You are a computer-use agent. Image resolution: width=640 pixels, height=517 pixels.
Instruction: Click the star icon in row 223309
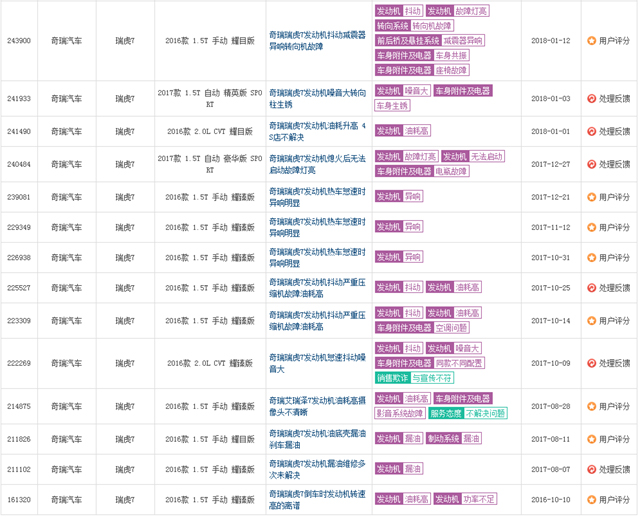(x=591, y=321)
